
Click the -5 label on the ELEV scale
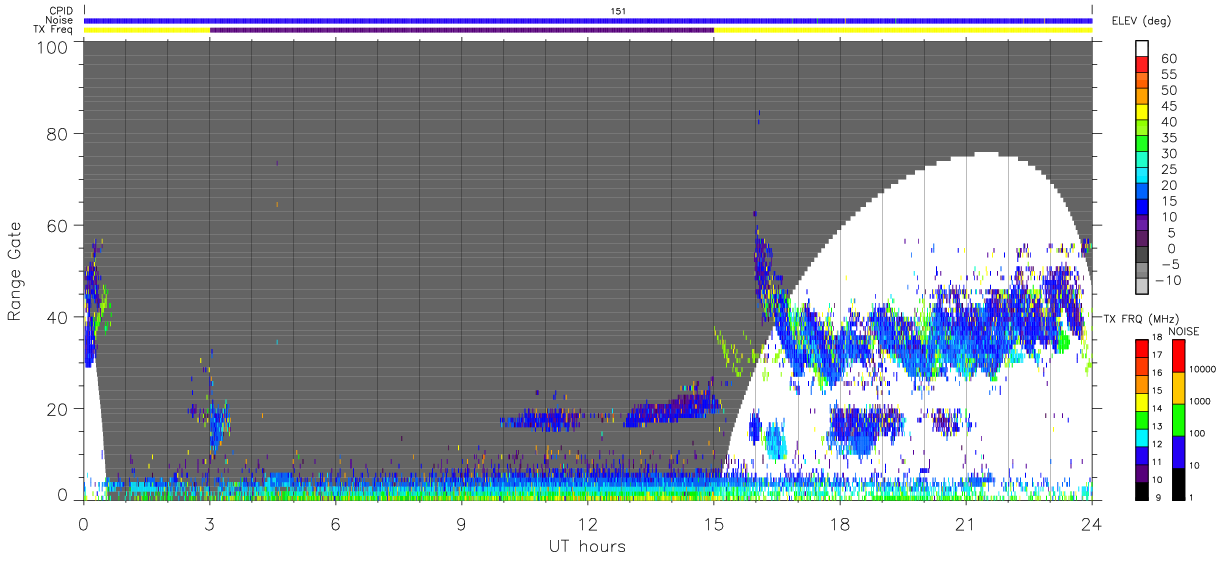click(x=1171, y=263)
